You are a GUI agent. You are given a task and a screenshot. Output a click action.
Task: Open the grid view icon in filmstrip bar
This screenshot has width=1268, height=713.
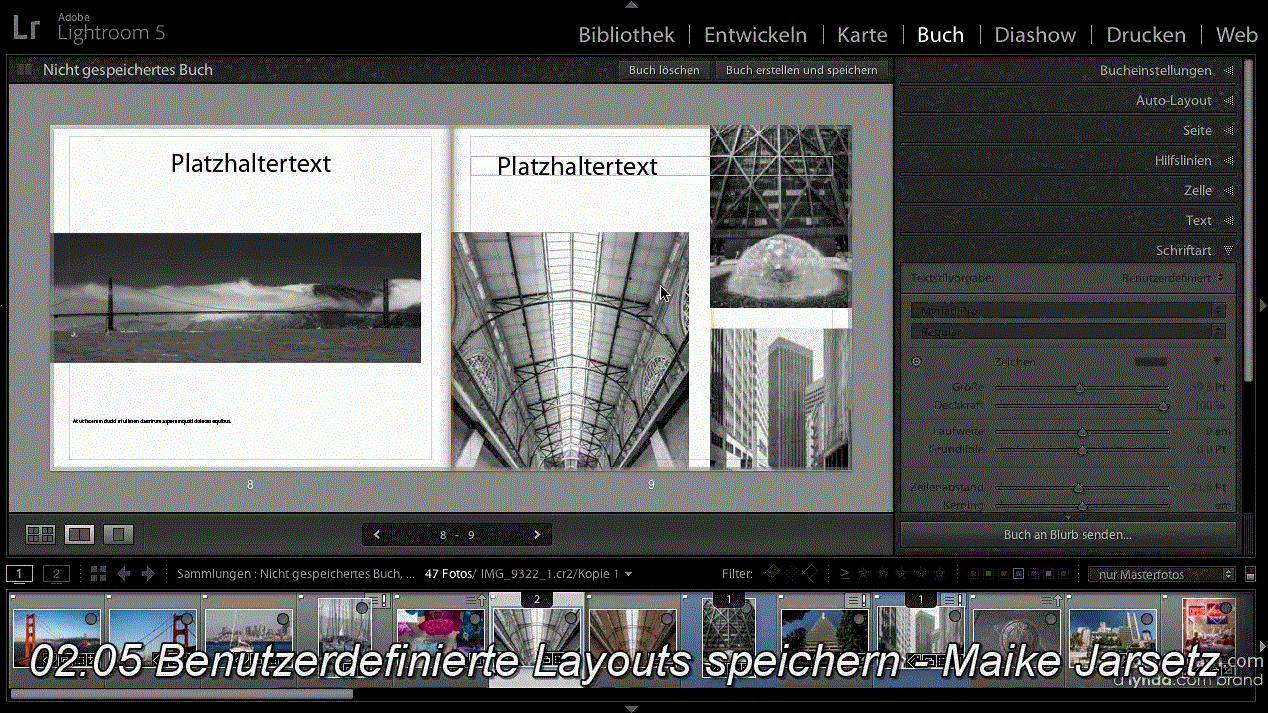click(98, 574)
